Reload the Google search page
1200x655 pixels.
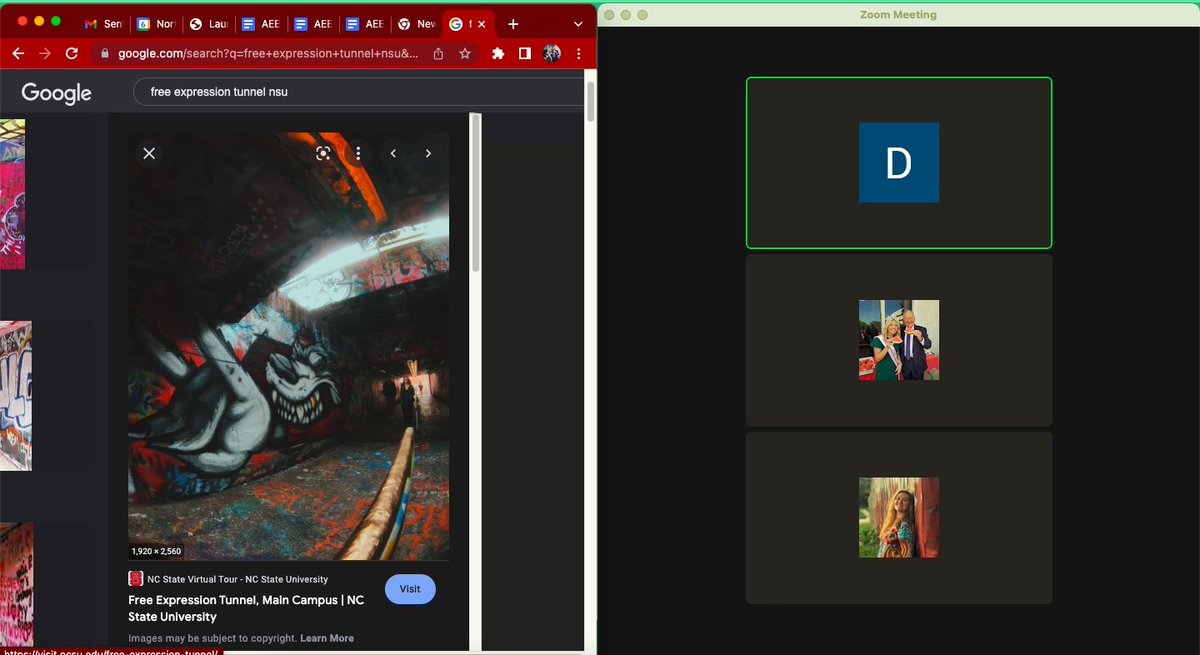[x=71, y=54]
